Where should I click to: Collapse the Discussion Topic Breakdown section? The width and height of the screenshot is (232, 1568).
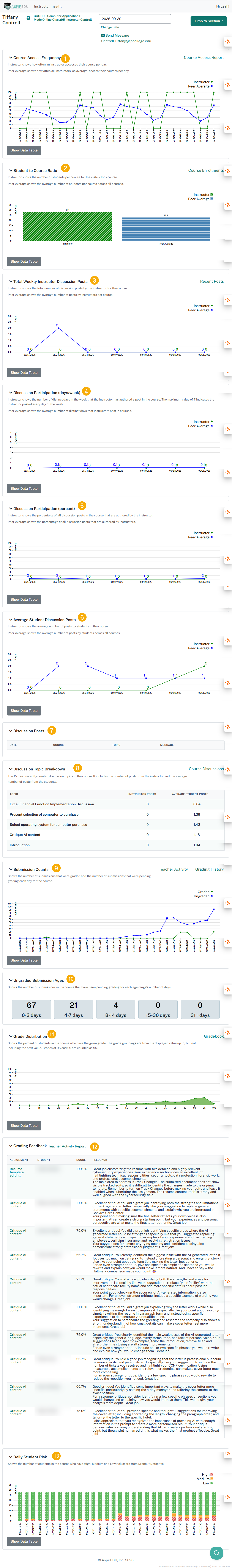(x=10, y=769)
